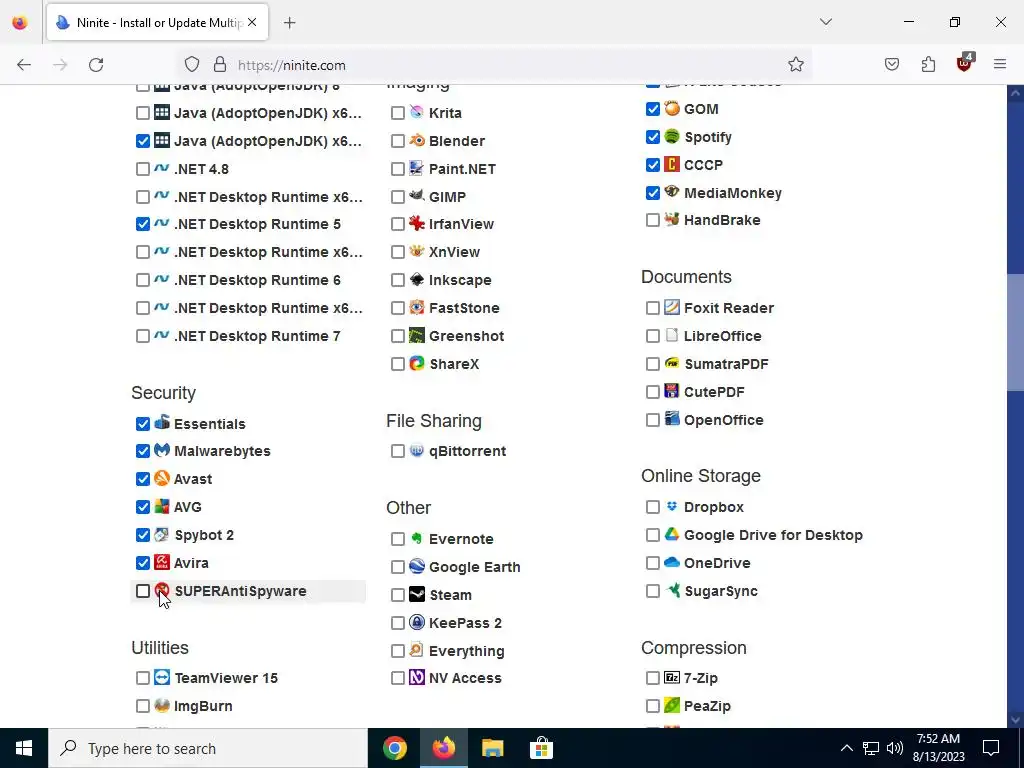Select the Ninite browser tab

point(157,23)
